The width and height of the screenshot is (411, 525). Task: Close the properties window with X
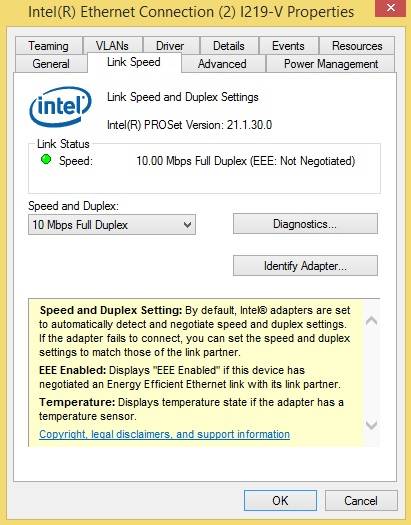click(x=390, y=8)
